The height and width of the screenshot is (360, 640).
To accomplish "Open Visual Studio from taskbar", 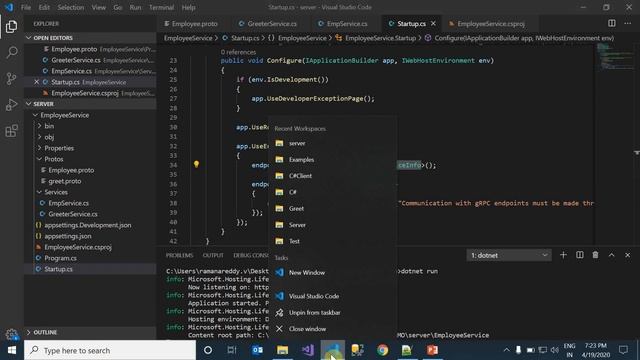I will pos(307,350).
